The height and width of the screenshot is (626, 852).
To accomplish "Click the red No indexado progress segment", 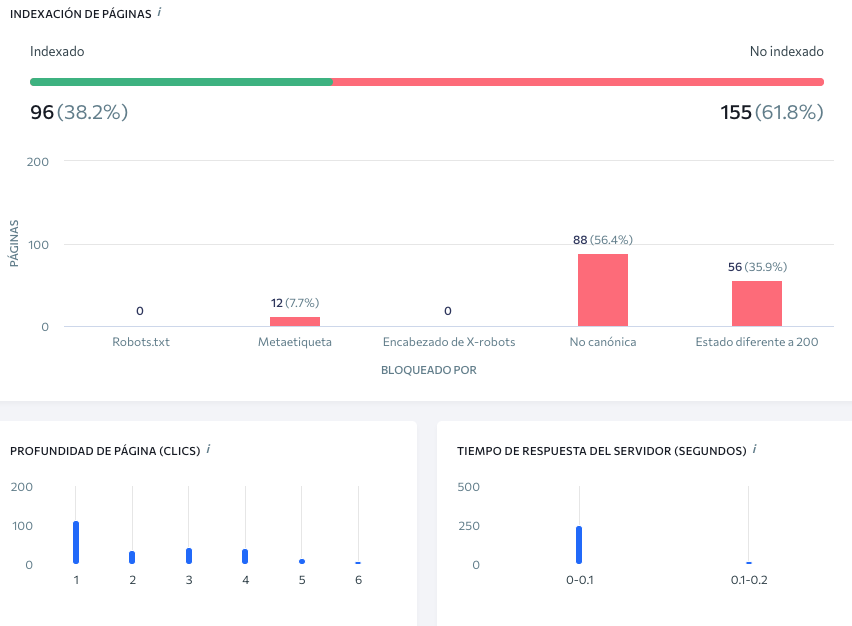I will [578, 82].
